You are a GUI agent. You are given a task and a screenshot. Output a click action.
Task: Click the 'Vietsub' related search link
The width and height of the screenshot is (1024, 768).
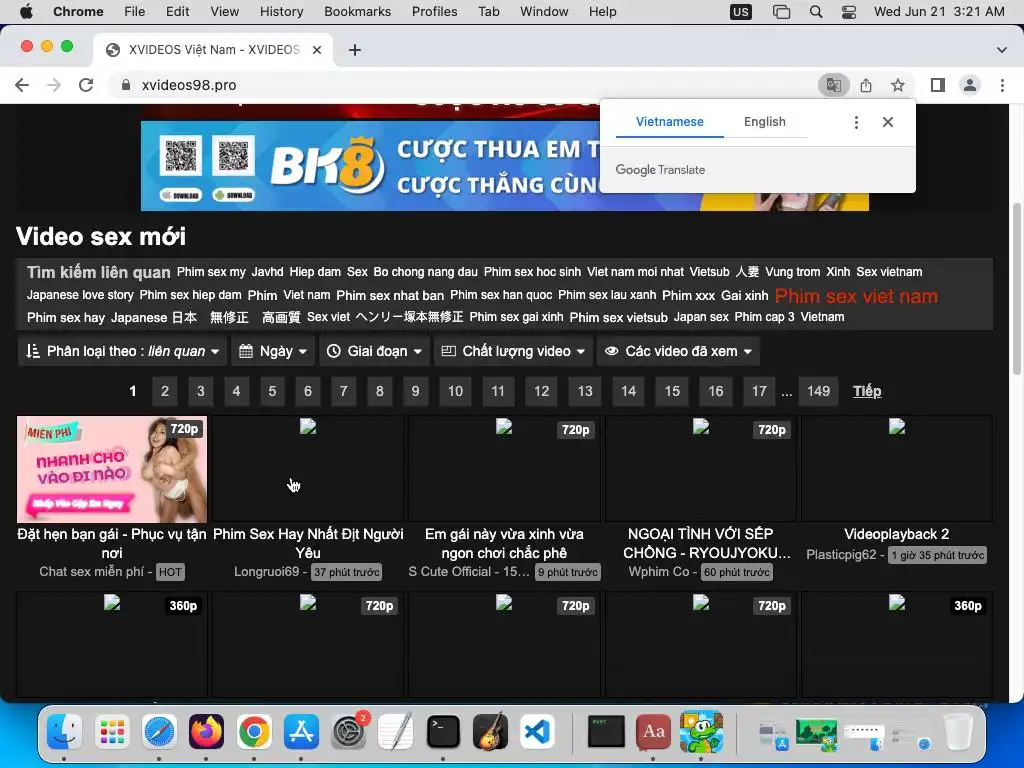[709, 272]
